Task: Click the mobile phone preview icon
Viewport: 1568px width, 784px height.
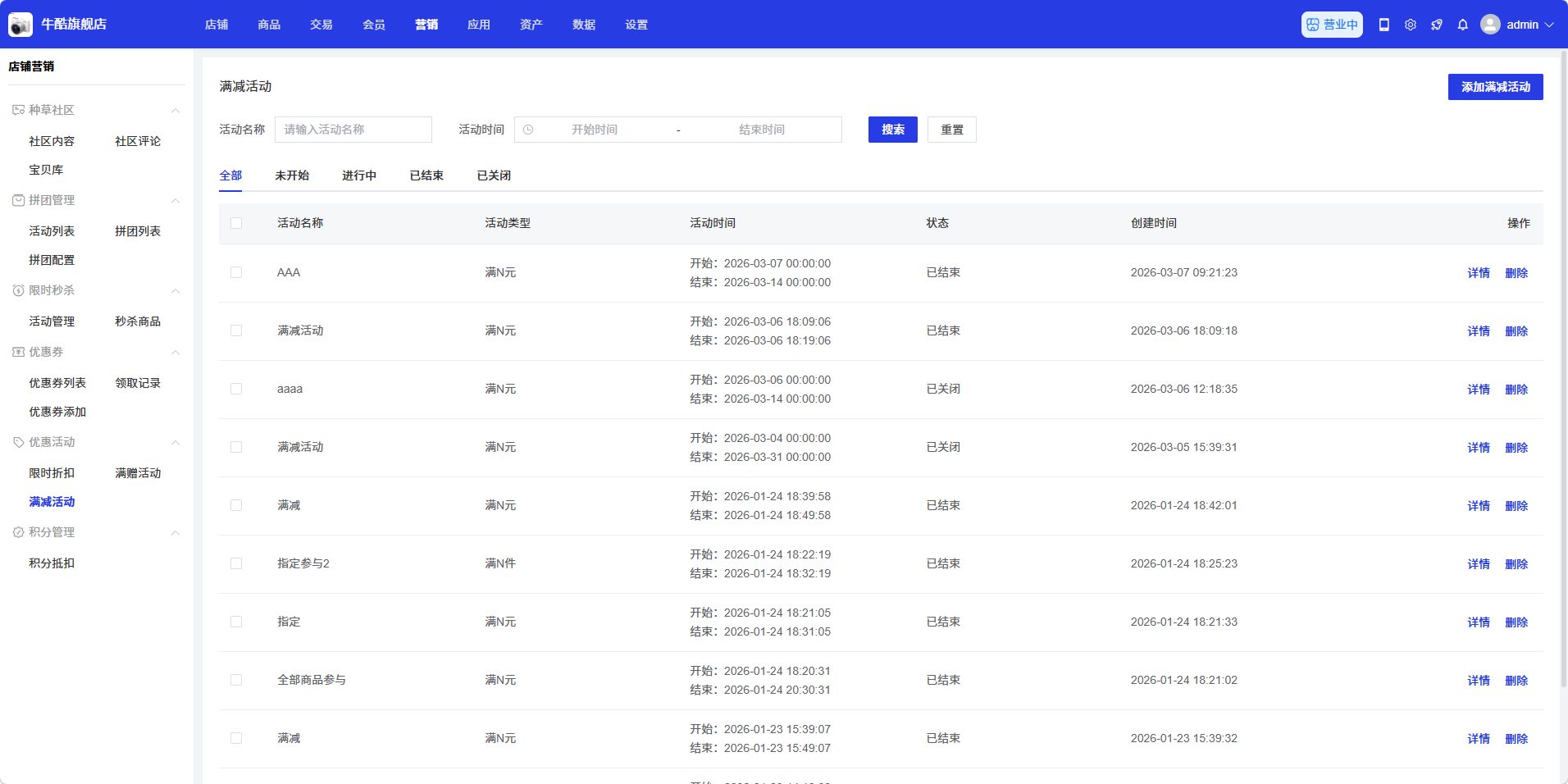Action: [1383, 25]
